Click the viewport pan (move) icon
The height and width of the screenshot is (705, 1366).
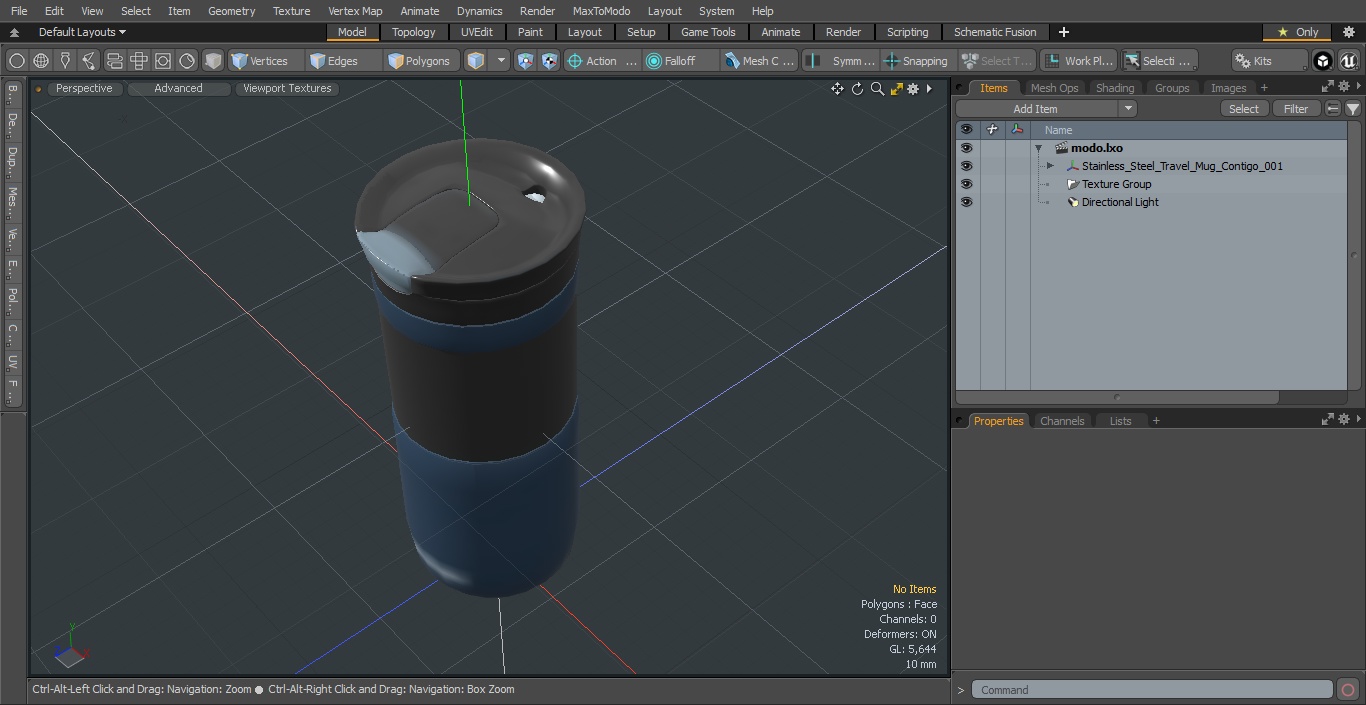(x=837, y=89)
